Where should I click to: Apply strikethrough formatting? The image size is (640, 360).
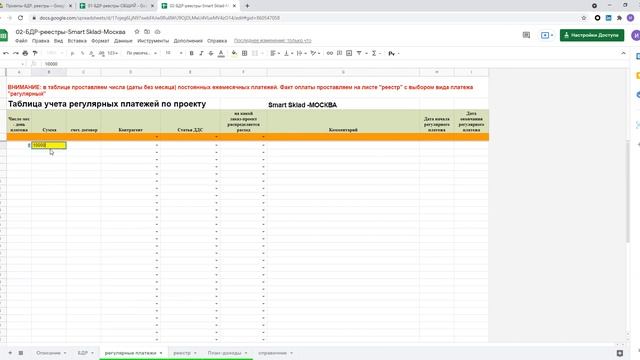click(211, 53)
